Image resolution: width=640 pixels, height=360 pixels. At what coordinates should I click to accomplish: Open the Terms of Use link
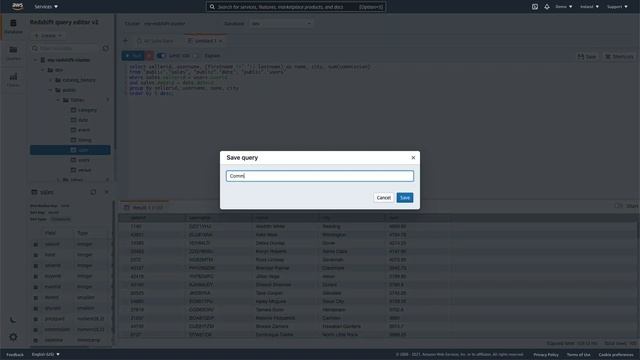578,355
